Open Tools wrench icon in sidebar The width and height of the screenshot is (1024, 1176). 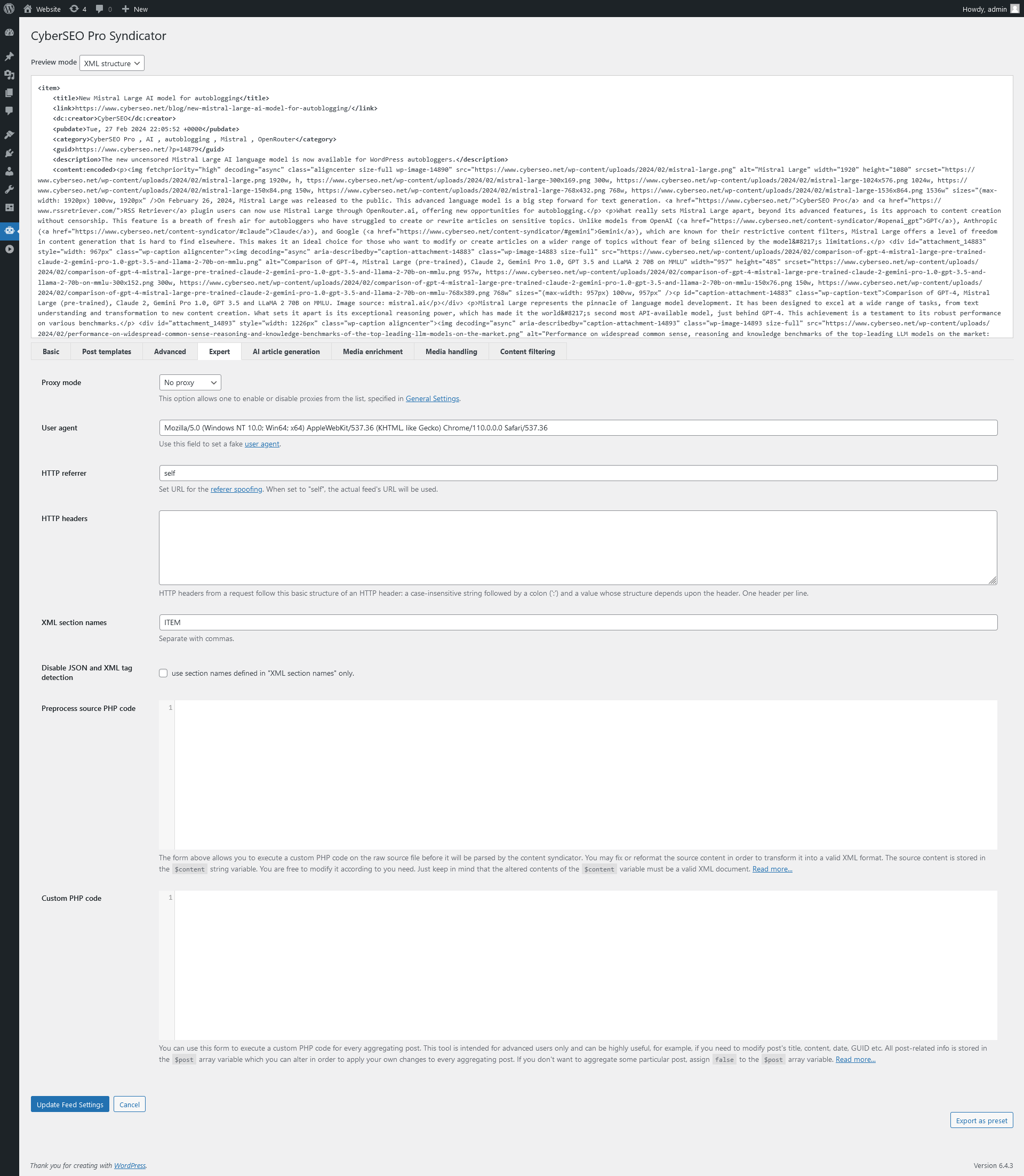pos(9,189)
